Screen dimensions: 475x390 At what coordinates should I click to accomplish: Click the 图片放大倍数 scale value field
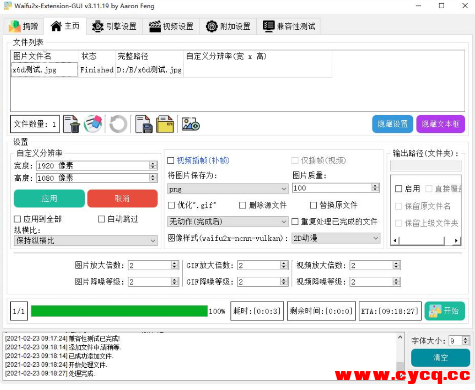[153, 265]
